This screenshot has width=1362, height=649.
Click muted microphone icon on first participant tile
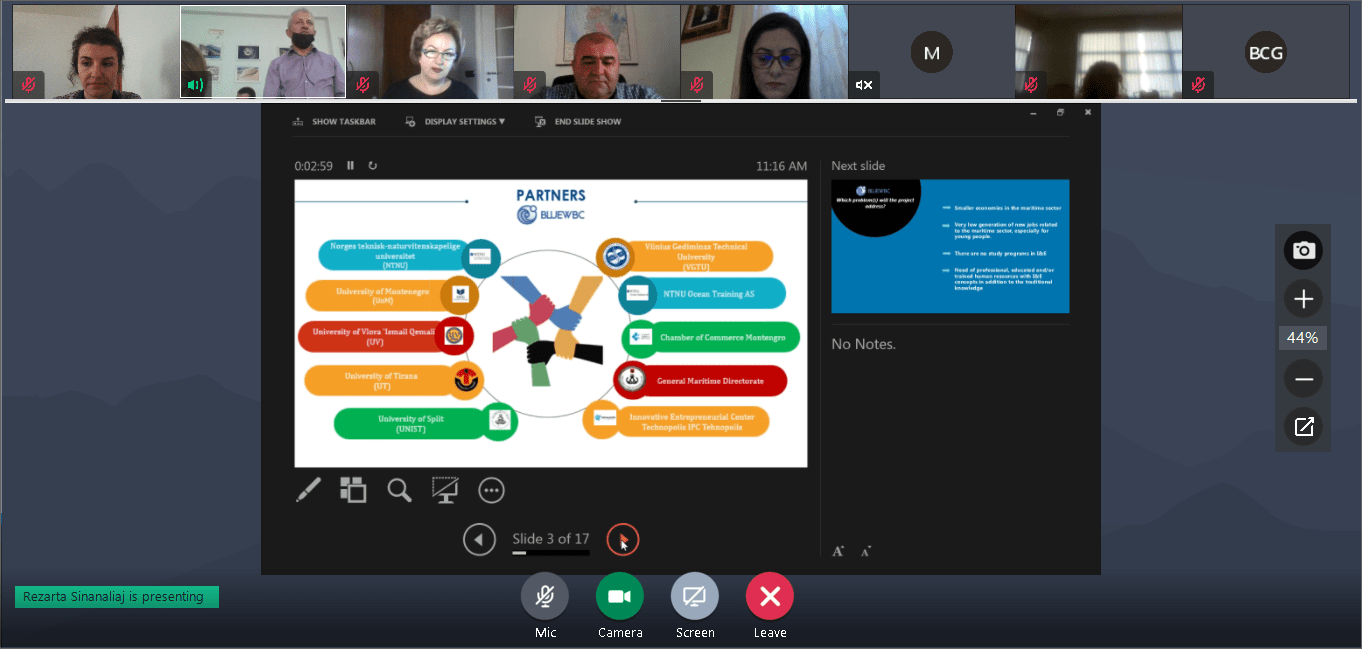coord(28,85)
